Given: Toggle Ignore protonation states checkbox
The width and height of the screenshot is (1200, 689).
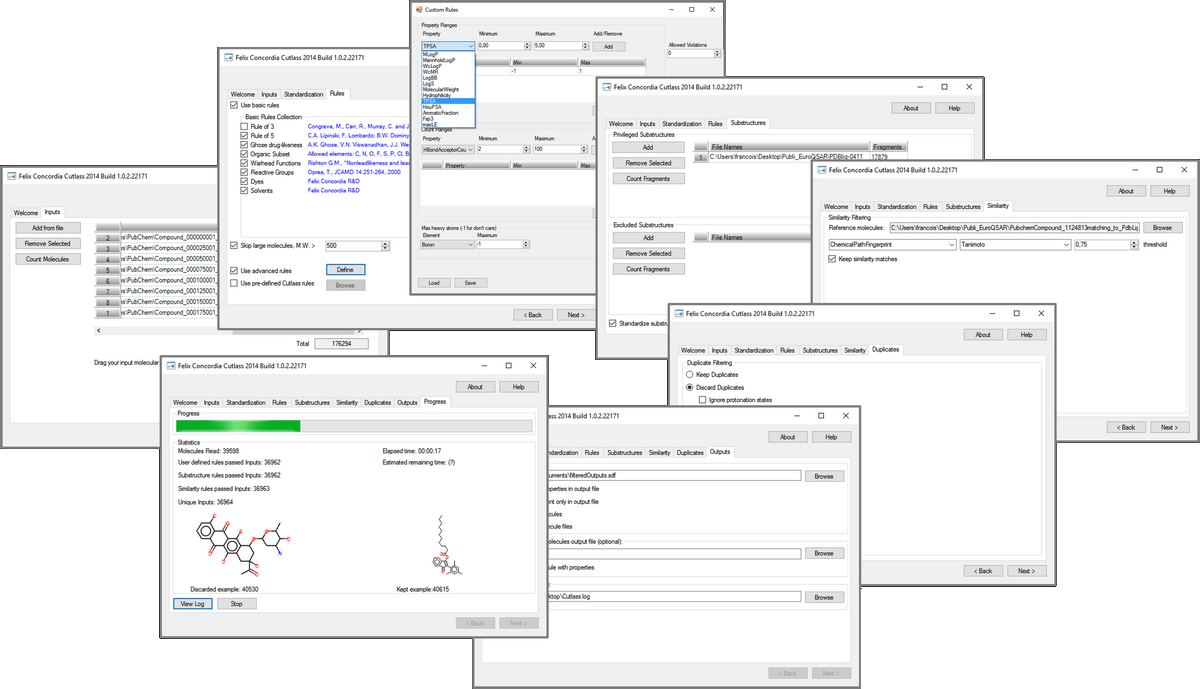Looking at the screenshot, I should [x=703, y=400].
